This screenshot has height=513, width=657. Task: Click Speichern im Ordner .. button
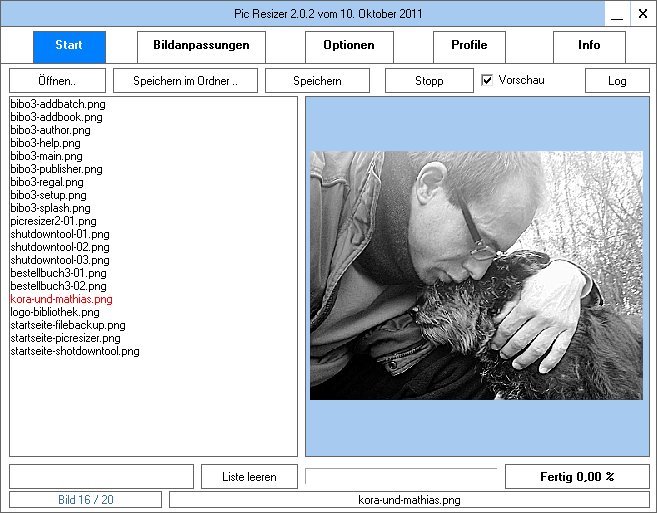tap(185, 80)
